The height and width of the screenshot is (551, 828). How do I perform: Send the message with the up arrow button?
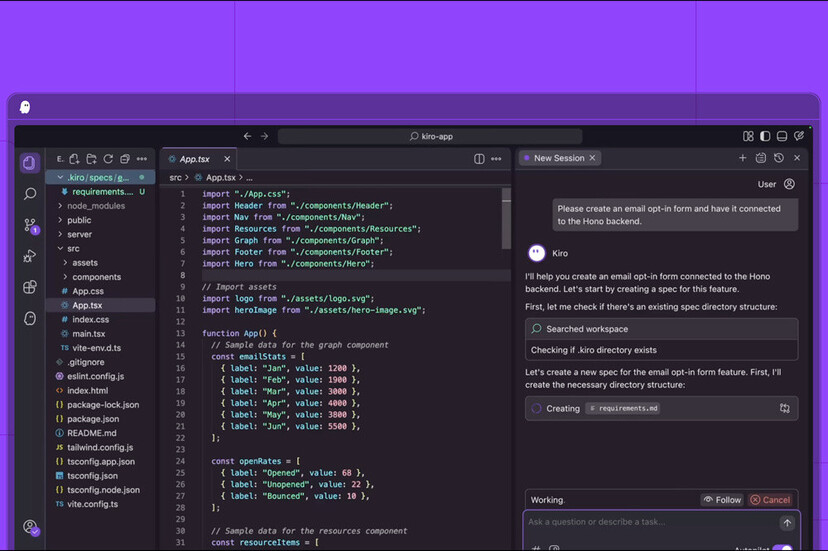787,523
